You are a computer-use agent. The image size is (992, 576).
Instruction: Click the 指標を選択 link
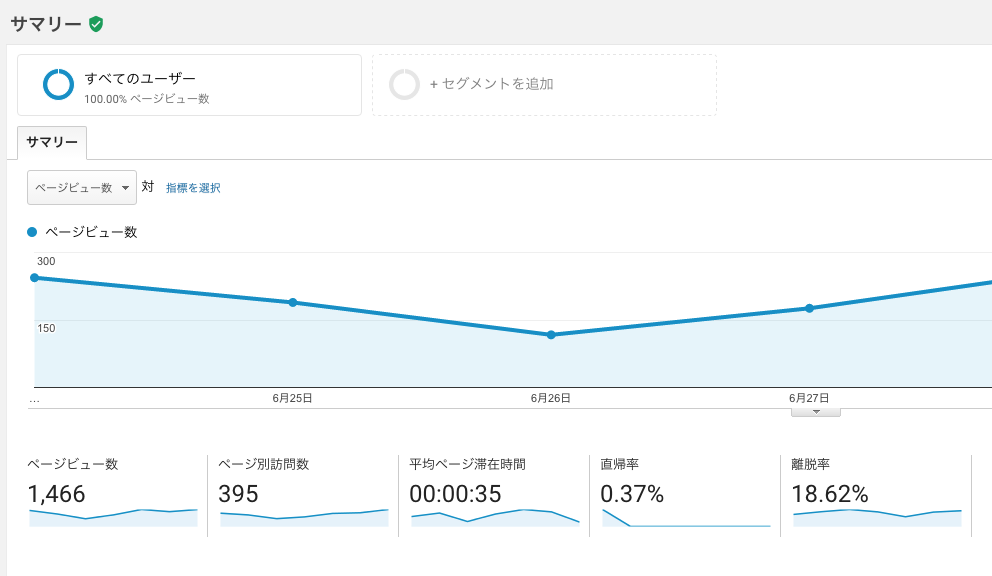pos(193,188)
